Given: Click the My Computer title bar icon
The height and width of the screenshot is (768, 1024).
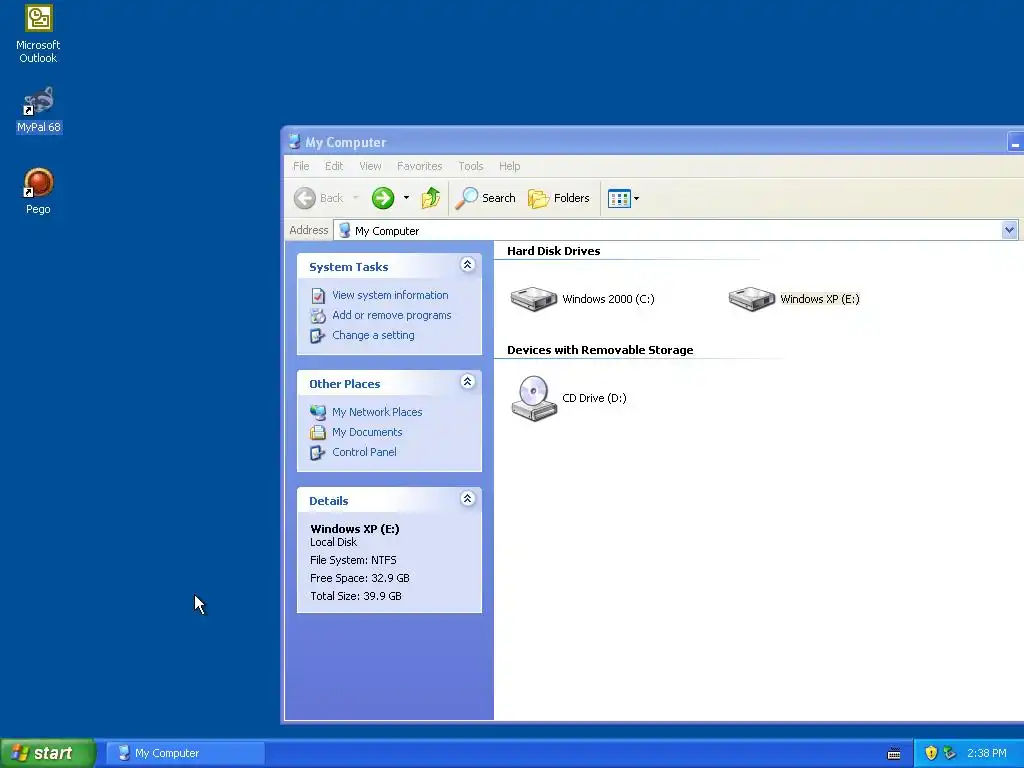Looking at the screenshot, I should [x=295, y=142].
